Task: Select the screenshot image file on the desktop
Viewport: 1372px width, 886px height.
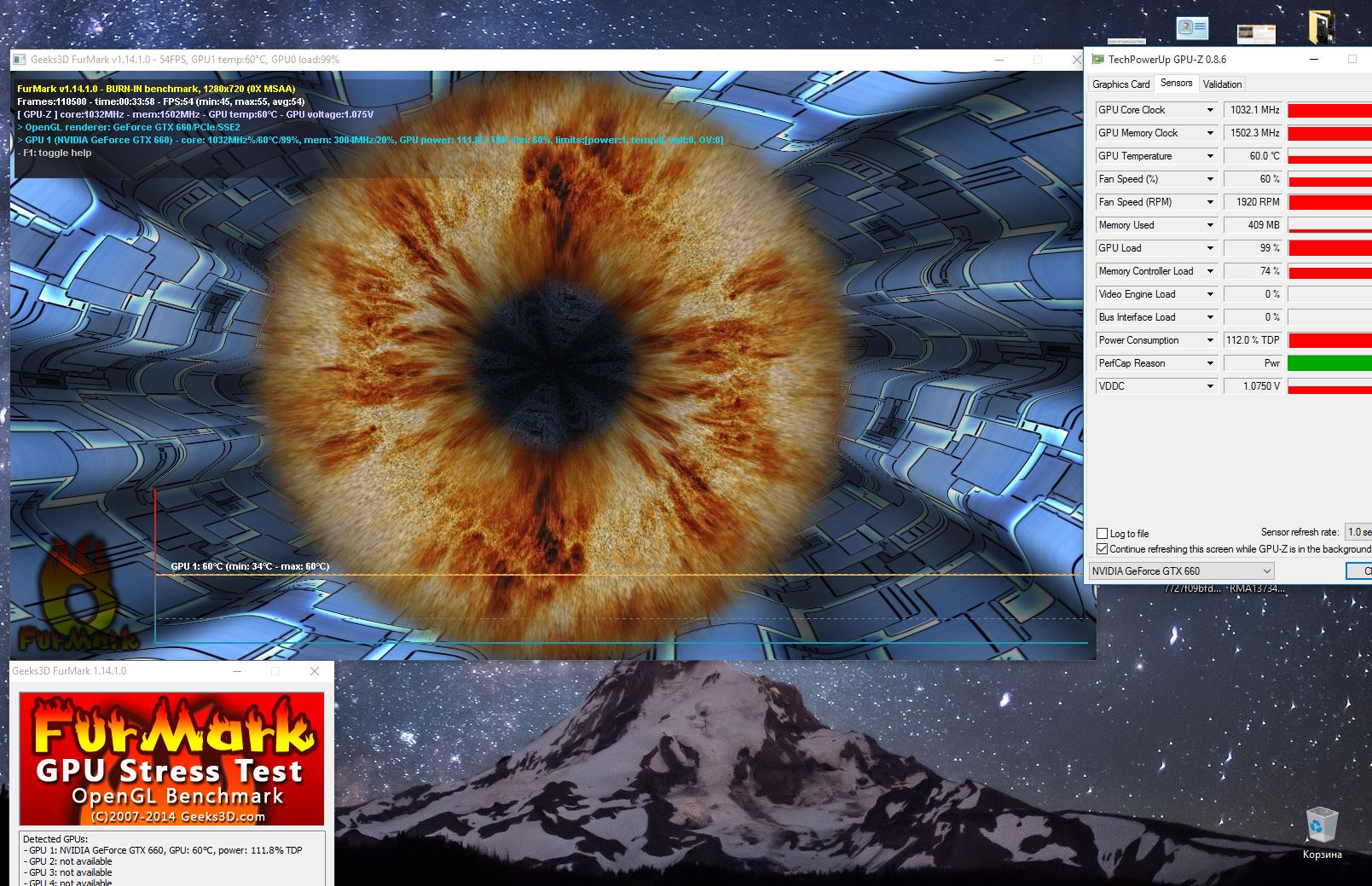Action: [1256, 34]
